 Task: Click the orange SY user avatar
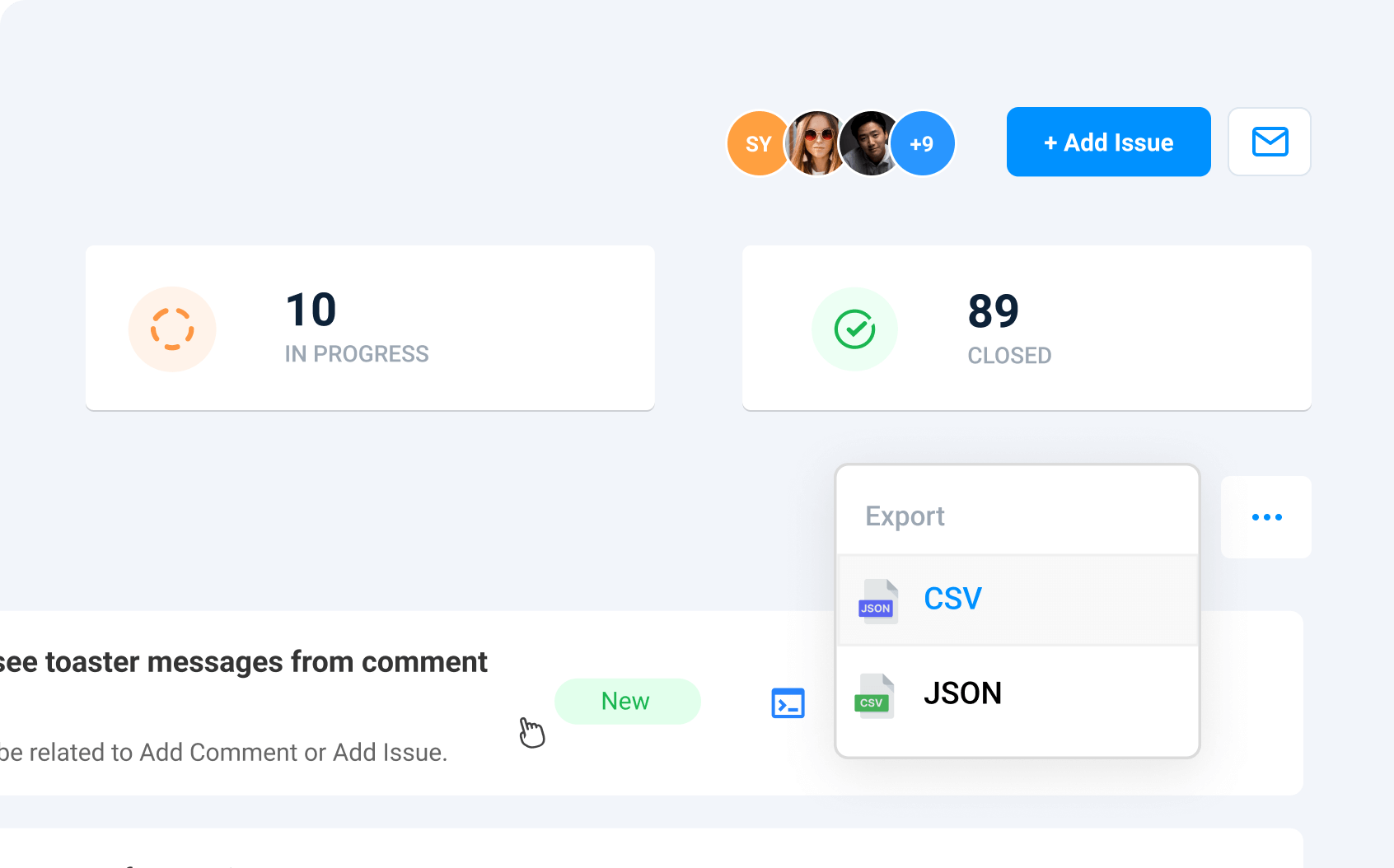pos(755,143)
